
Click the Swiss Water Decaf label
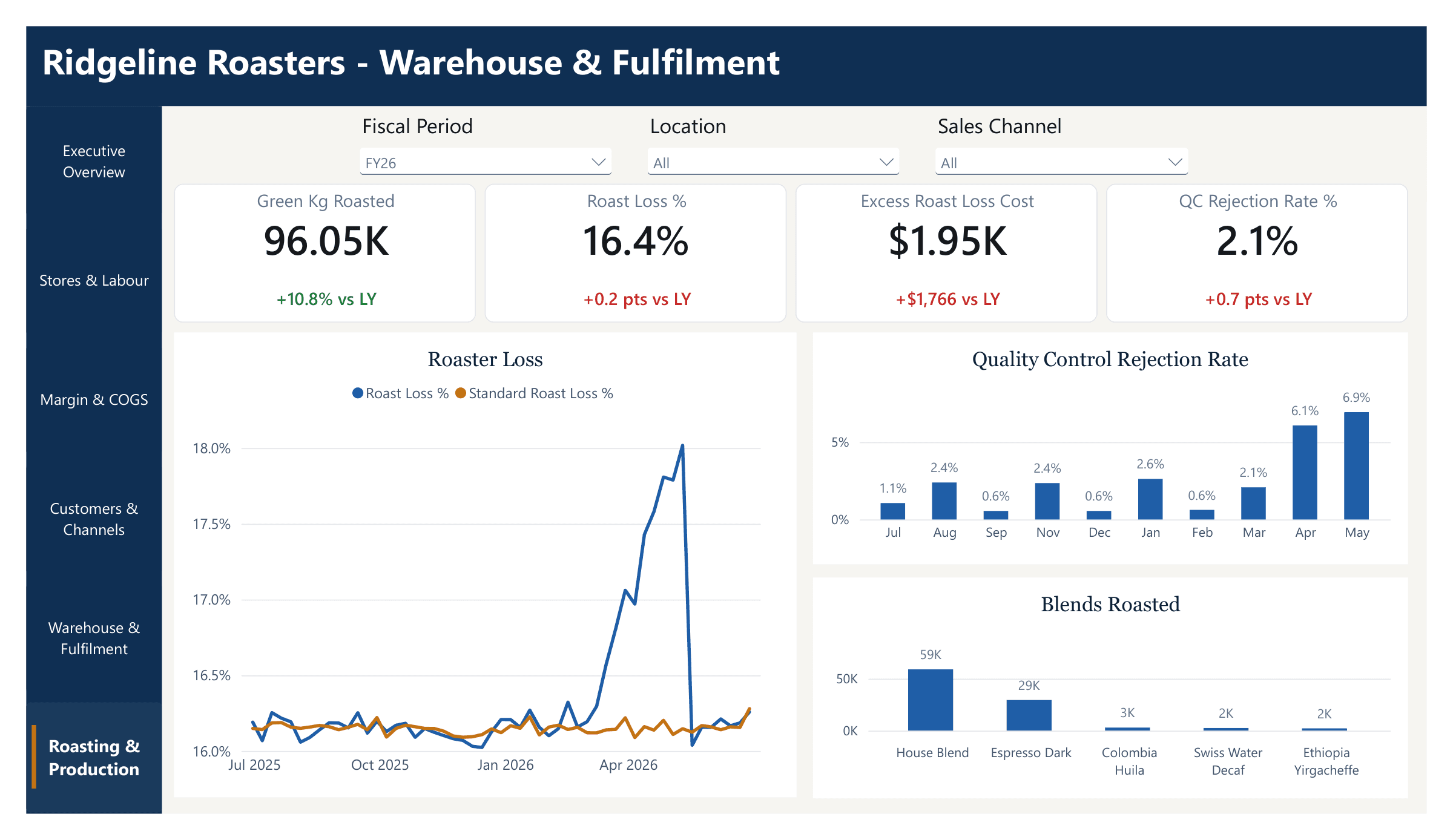click(1228, 761)
